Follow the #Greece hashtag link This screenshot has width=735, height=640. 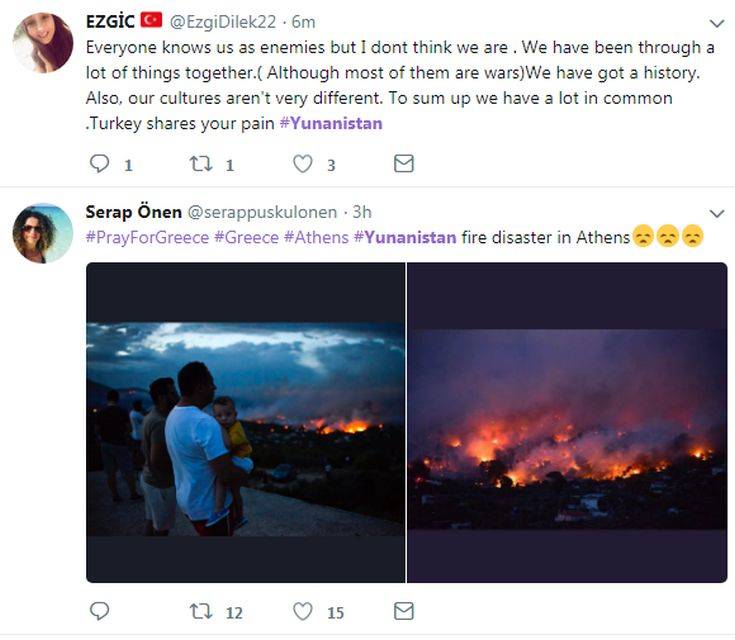coord(246,237)
